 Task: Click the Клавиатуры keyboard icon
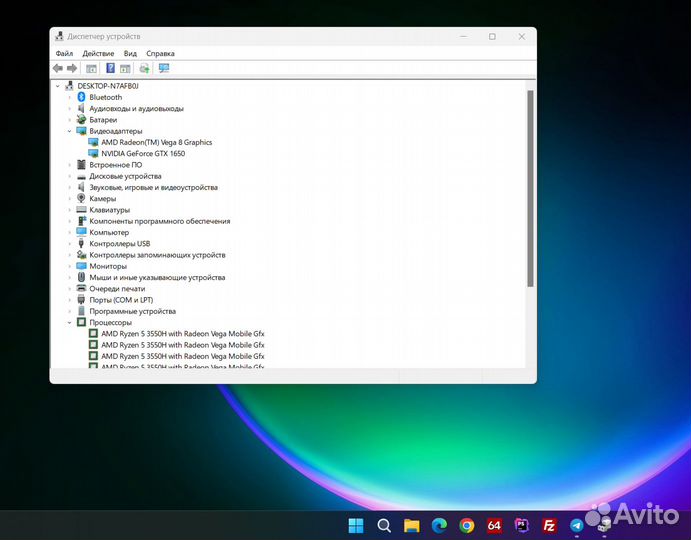coord(81,209)
